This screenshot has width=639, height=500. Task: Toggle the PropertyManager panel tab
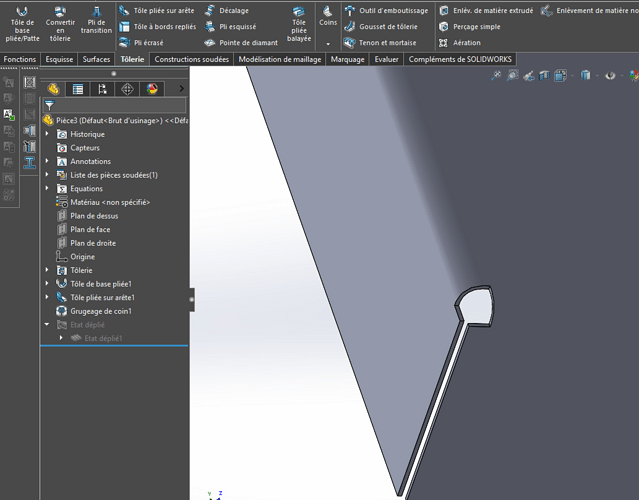[77, 89]
